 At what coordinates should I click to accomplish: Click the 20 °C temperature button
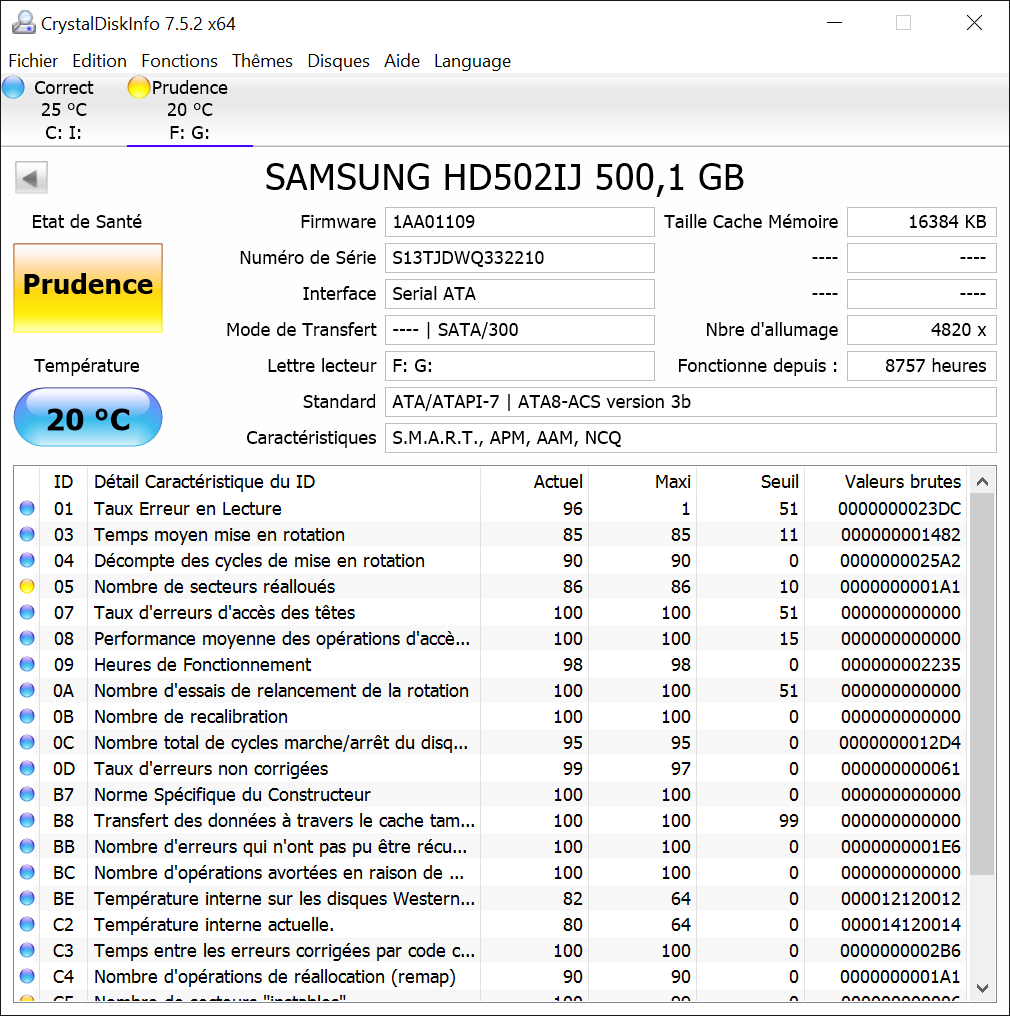[x=87, y=417]
